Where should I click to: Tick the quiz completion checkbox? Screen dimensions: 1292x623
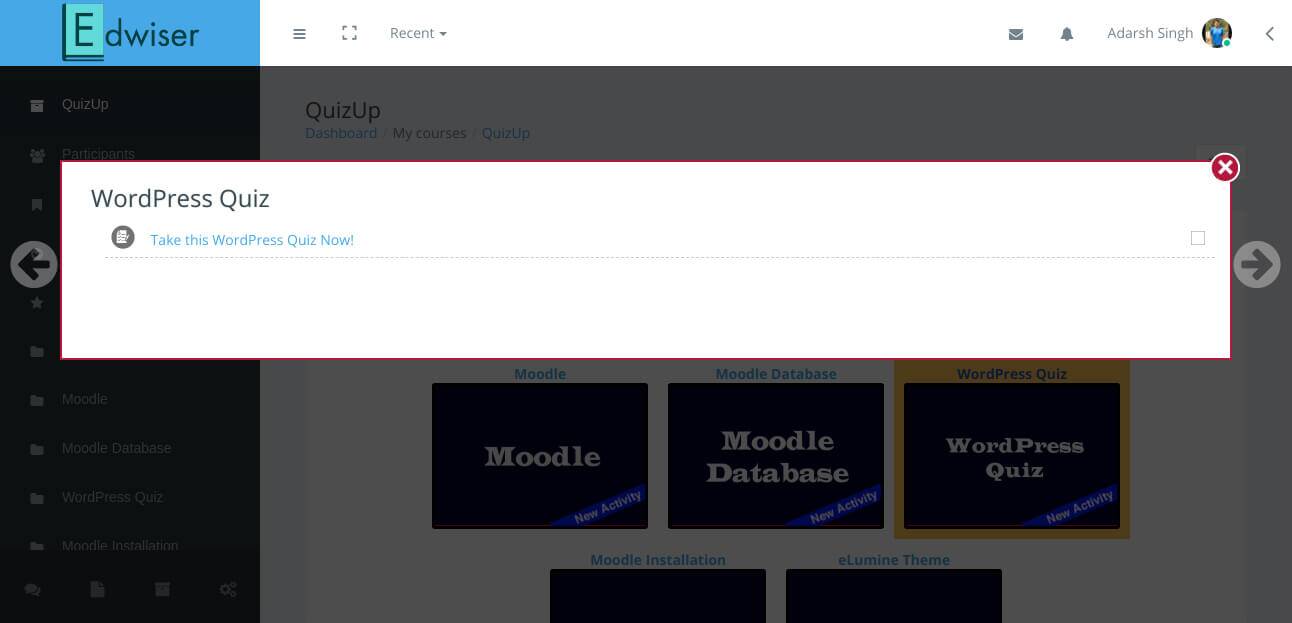point(1198,238)
